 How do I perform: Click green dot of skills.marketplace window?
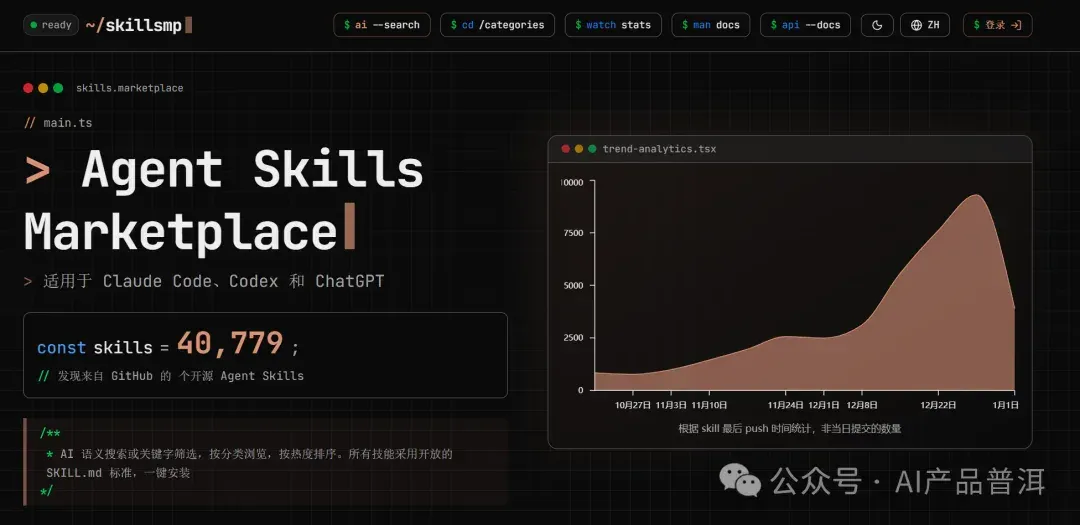tap(58, 88)
